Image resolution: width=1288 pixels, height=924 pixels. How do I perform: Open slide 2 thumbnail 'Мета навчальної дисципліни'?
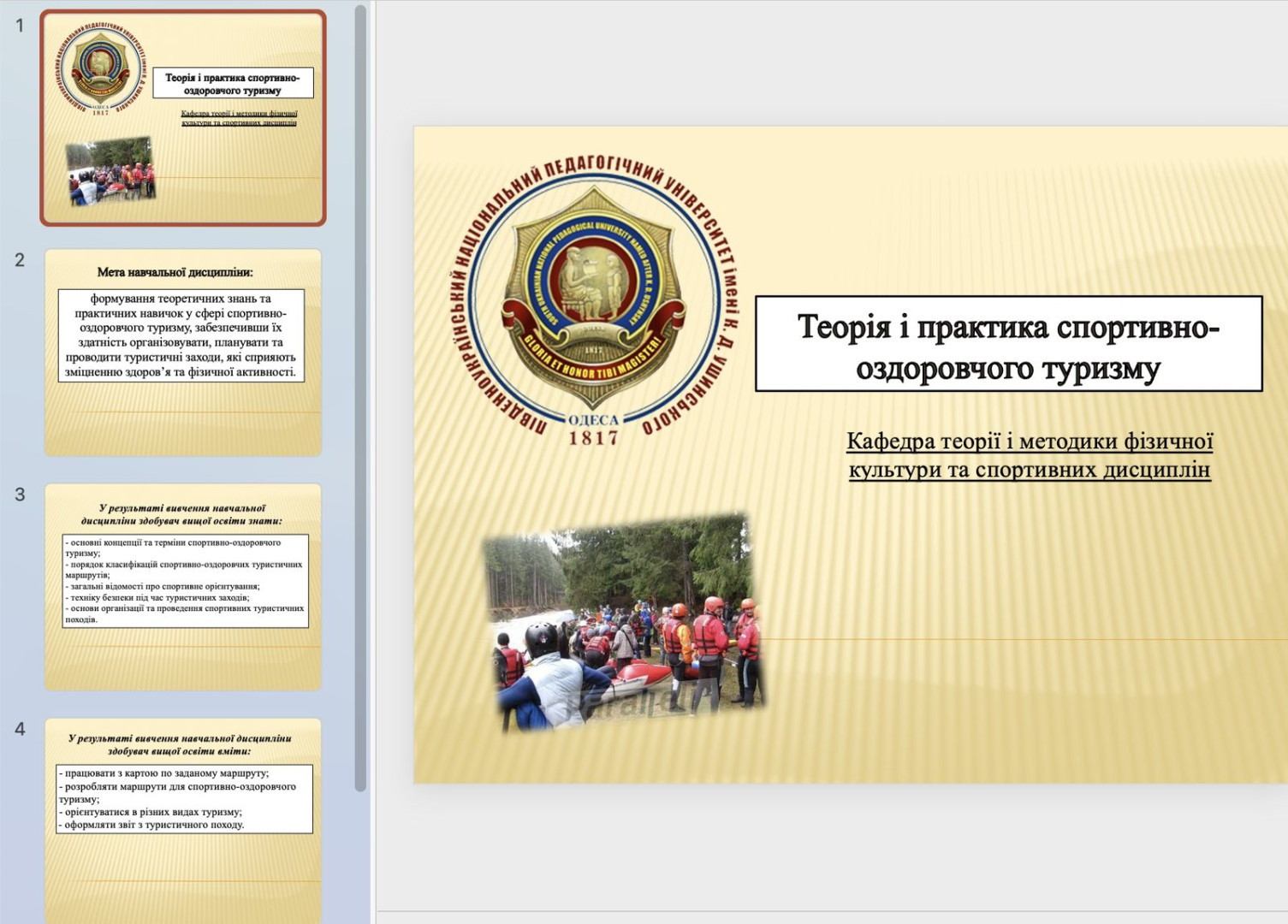pos(183,352)
